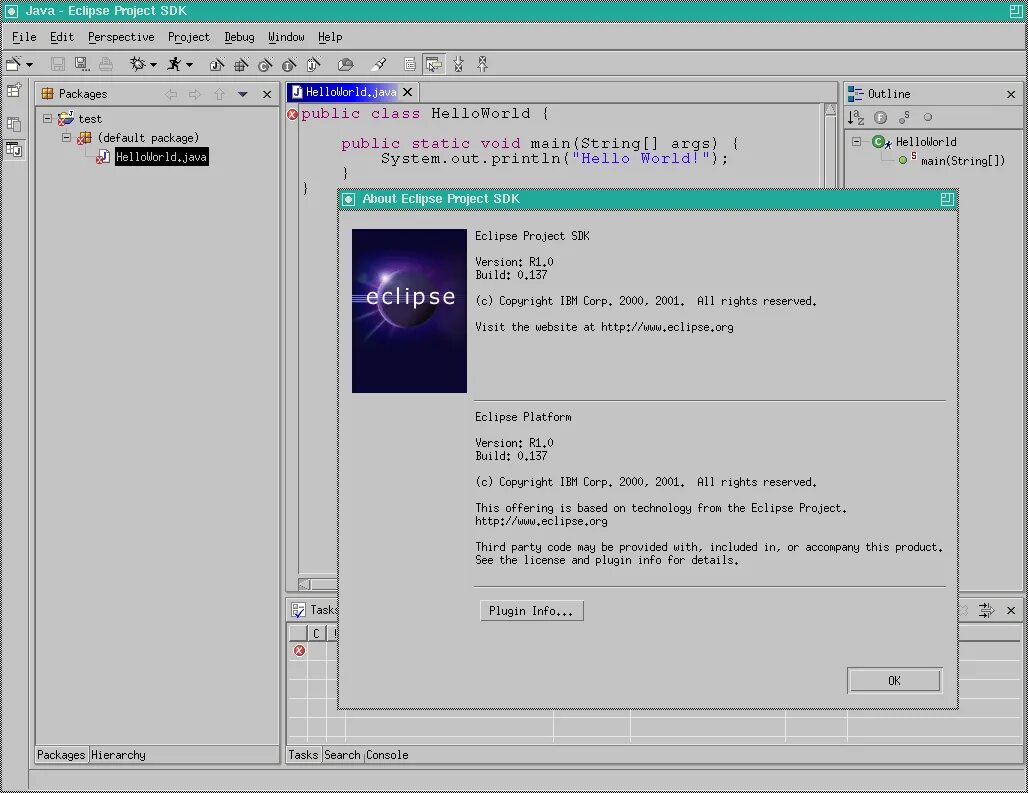Toggle Hide Static Members in Outline
This screenshot has width=1028, height=793.
[904, 117]
